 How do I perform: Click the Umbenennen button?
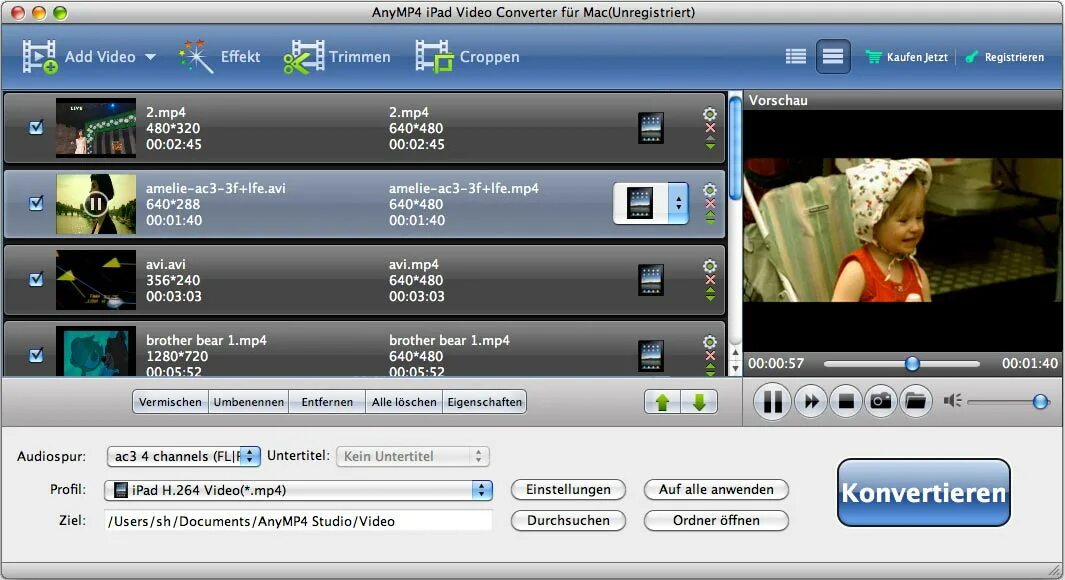pyautogui.click(x=249, y=401)
